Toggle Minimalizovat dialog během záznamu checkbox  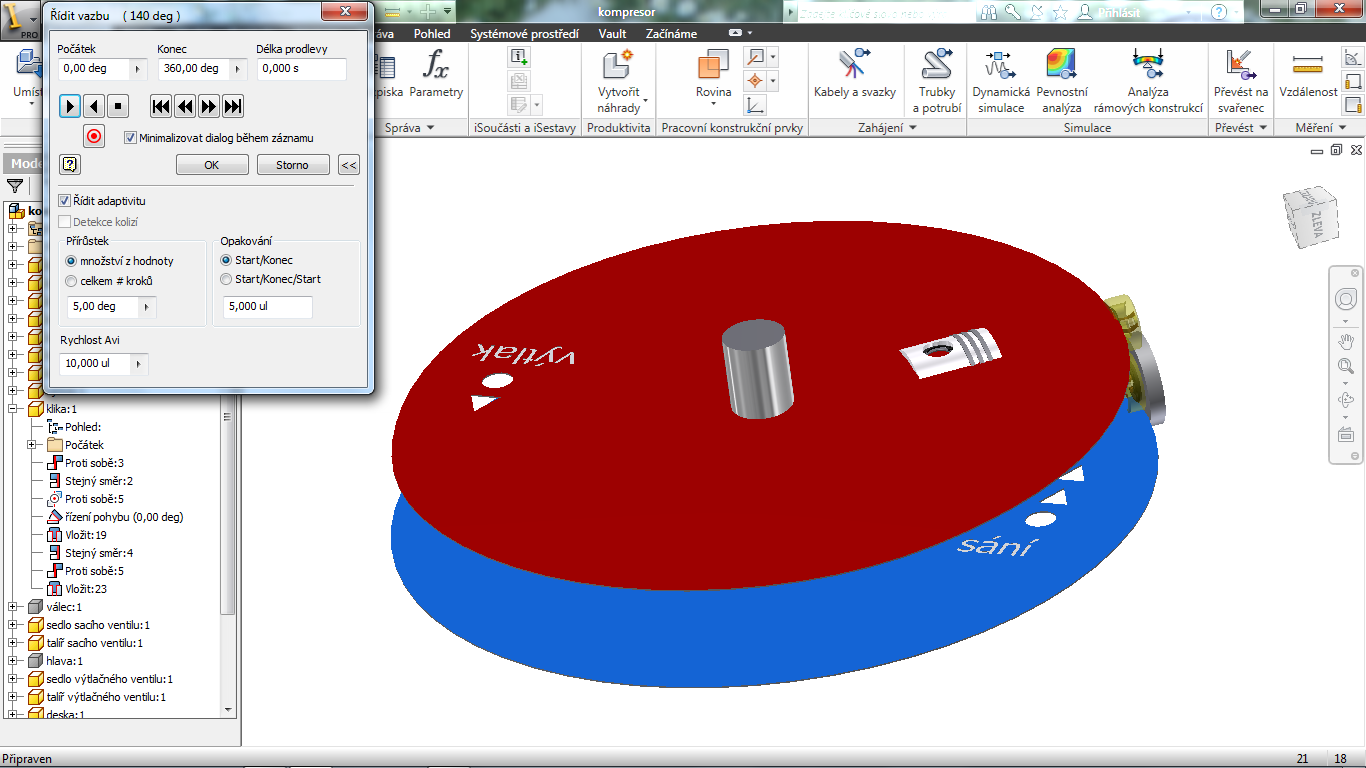pyautogui.click(x=130, y=138)
